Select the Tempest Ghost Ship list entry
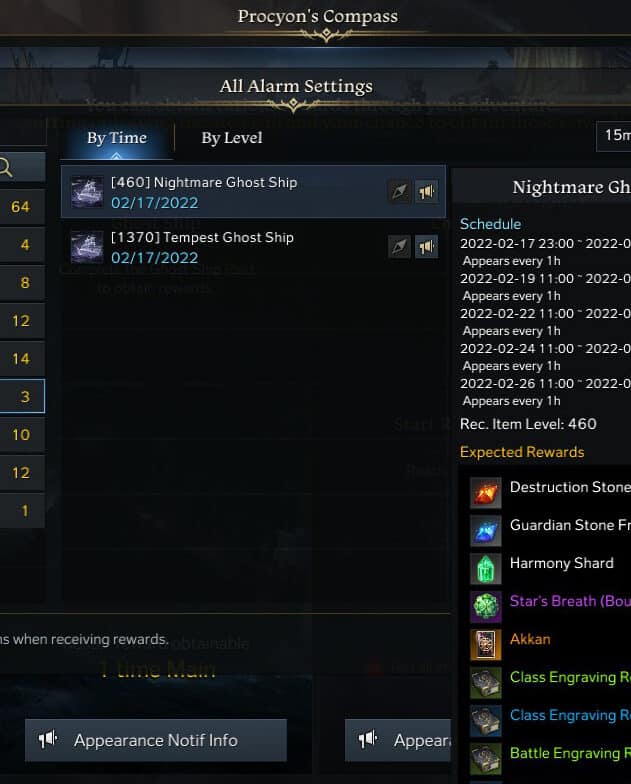 tap(253, 247)
